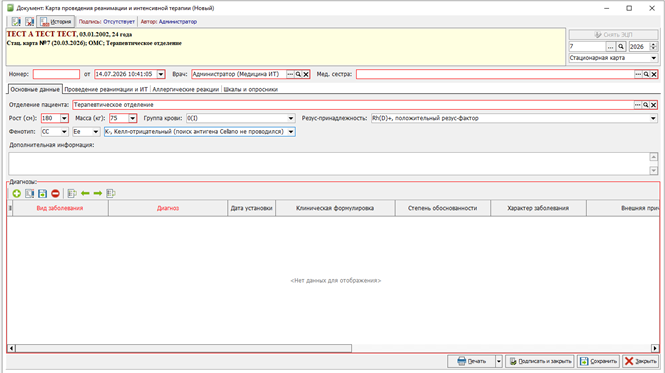Click the green right arrow in the Диагнозы toolbar
This screenshot has width=665, height=373.
pos(98,194)
